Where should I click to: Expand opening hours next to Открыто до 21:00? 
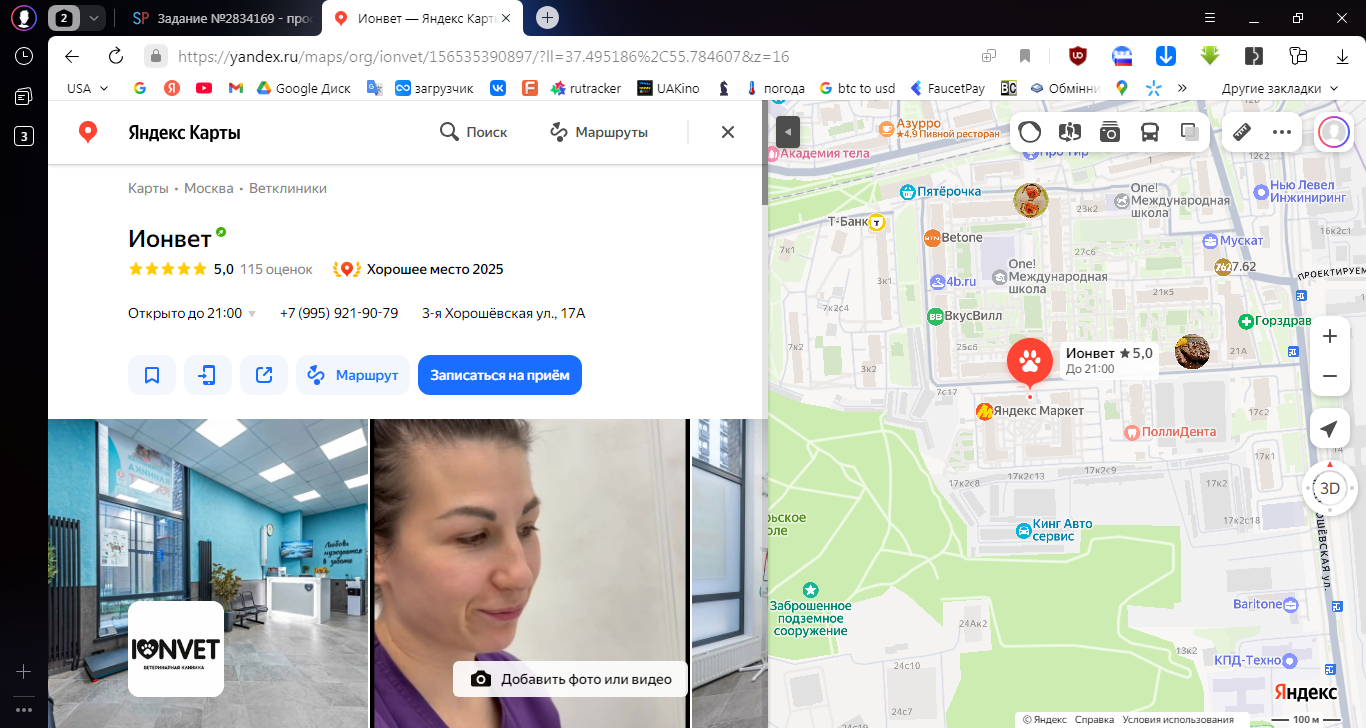252,314
